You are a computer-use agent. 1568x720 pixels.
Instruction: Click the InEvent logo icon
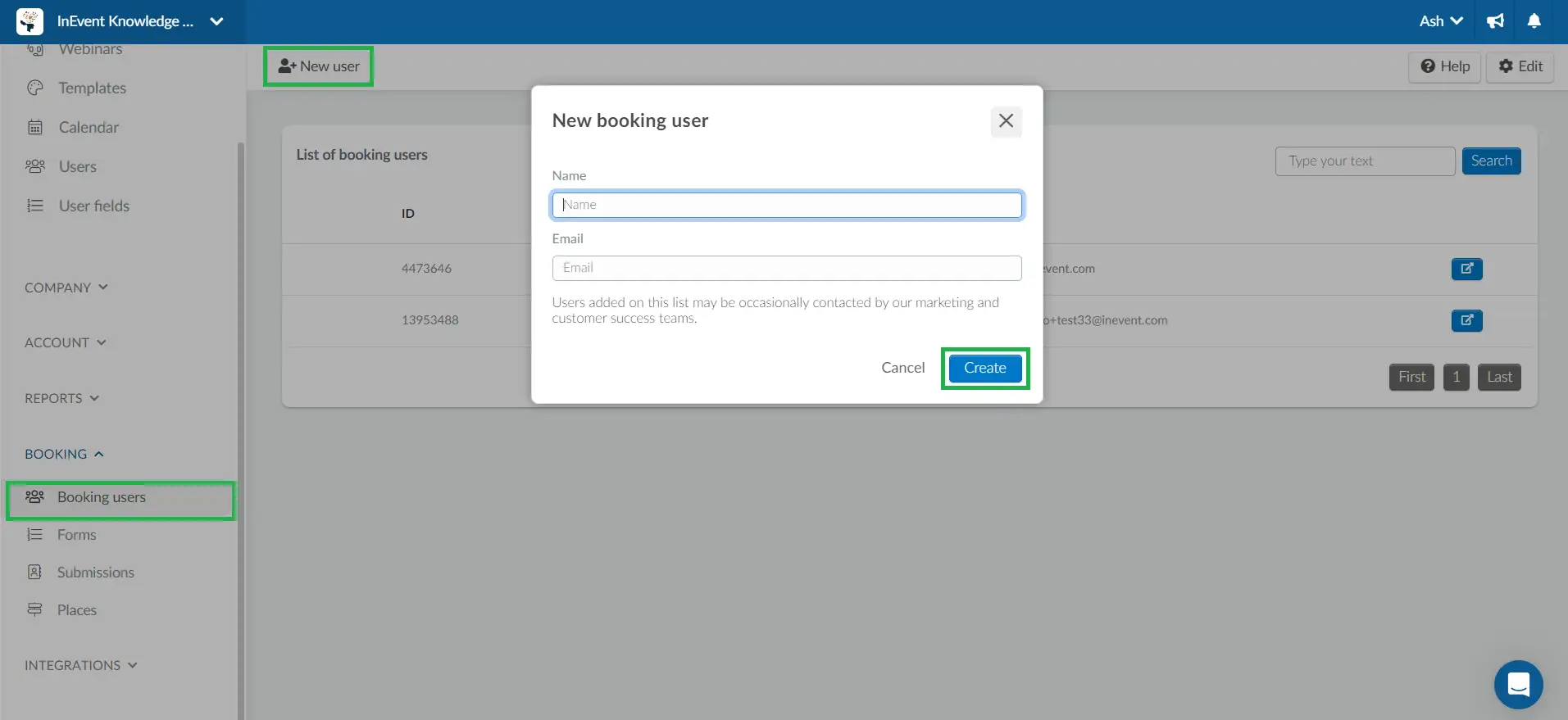30,21
